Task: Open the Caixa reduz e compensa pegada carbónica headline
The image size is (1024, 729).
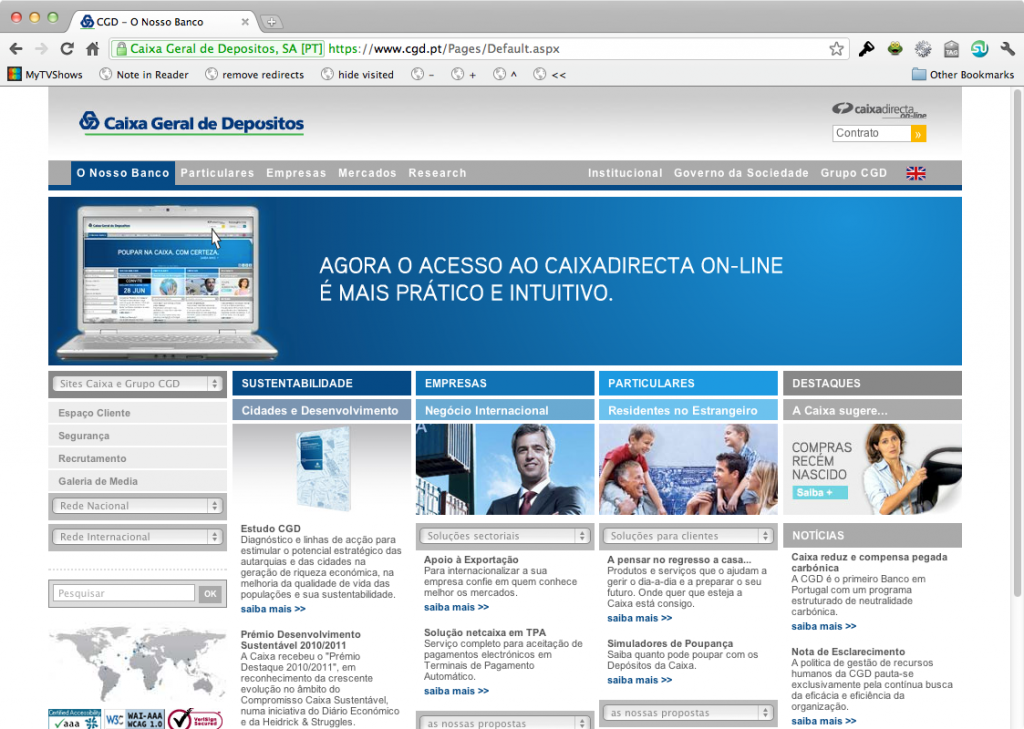Action: [869, 562]
